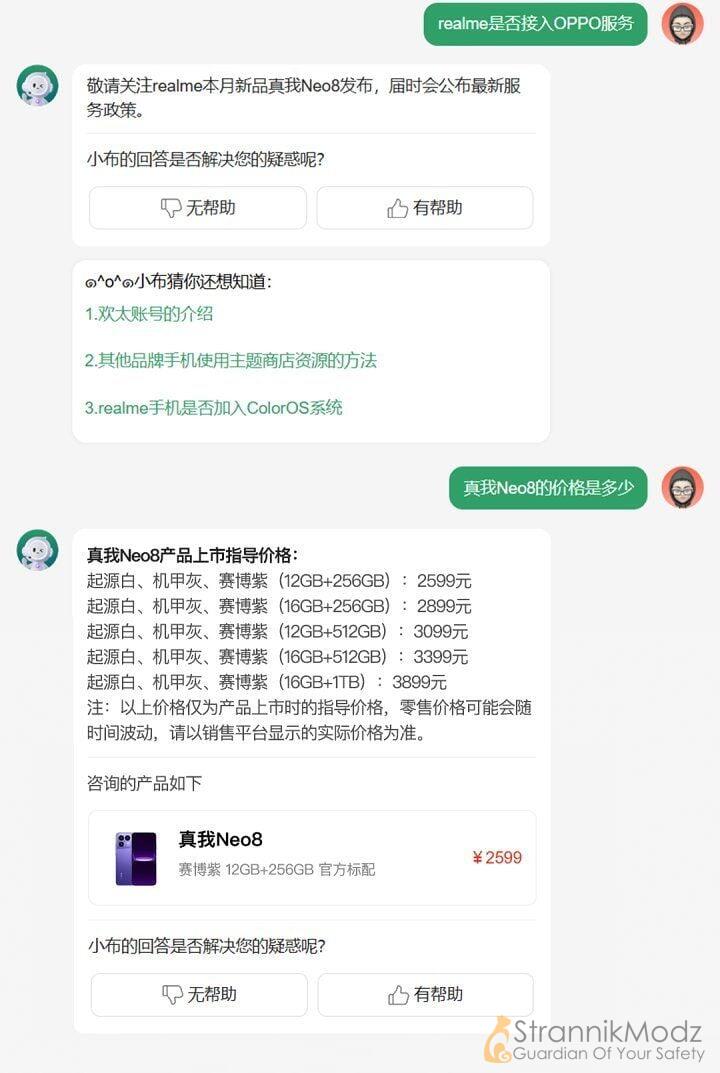Click the purple 真我Neo8 phone thumbnail
This screenshot has width=720, height=1073.
click(136, 858)
